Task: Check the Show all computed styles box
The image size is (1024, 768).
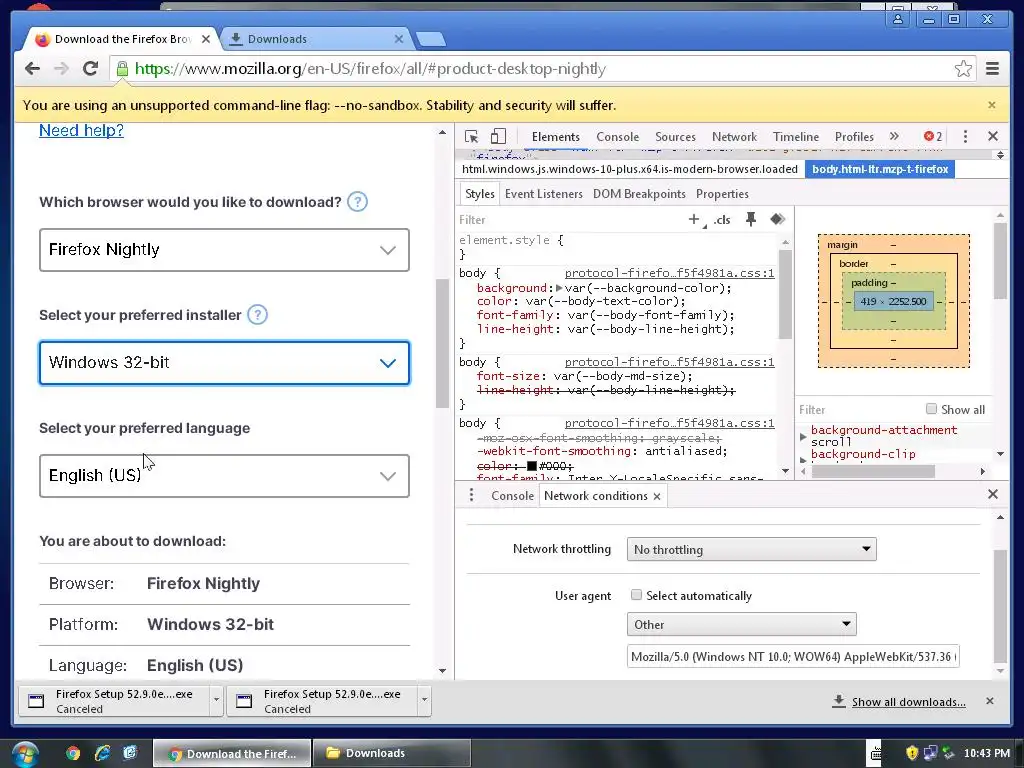Action: 931,409
